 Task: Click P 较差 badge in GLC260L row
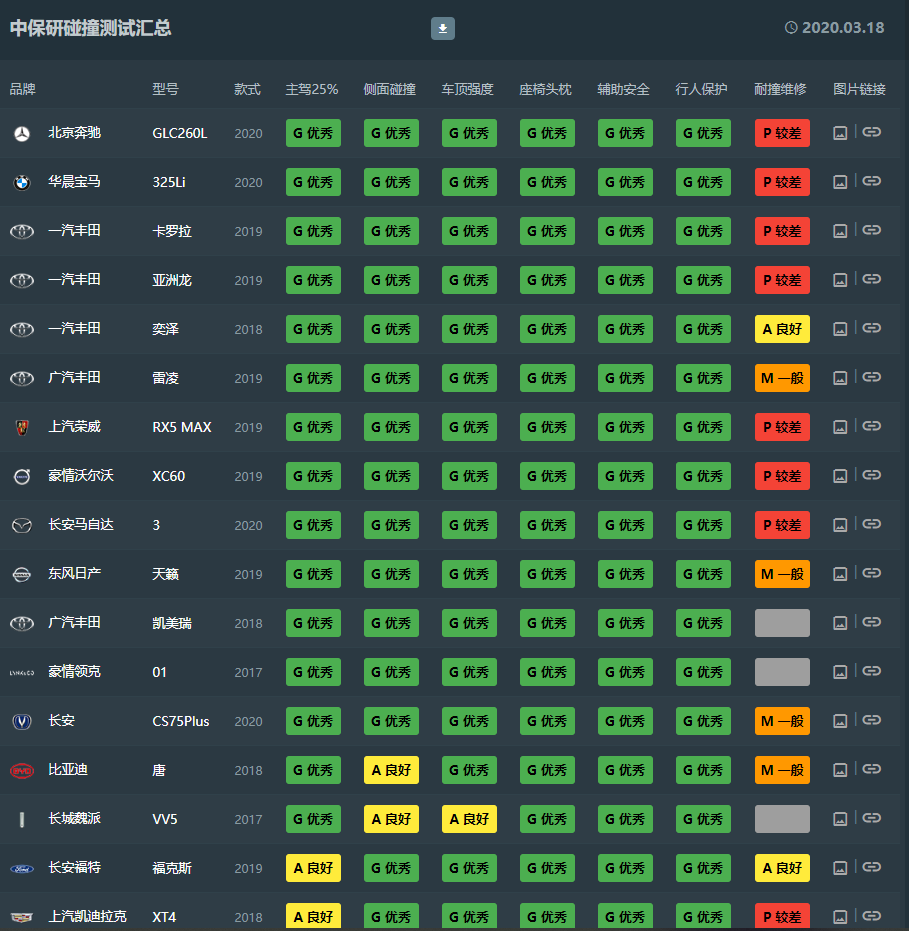(782, 133)
